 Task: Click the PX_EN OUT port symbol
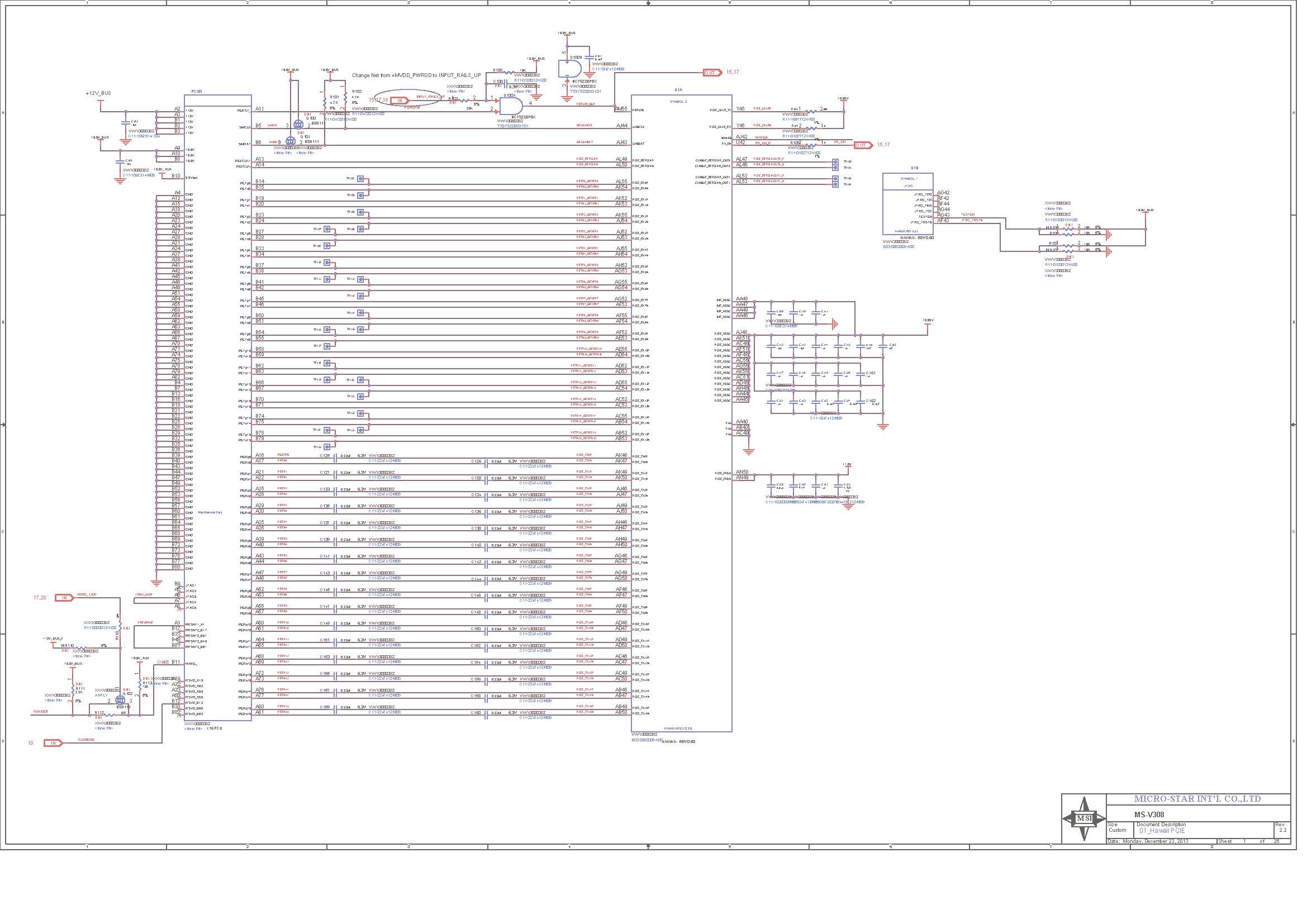863,145
